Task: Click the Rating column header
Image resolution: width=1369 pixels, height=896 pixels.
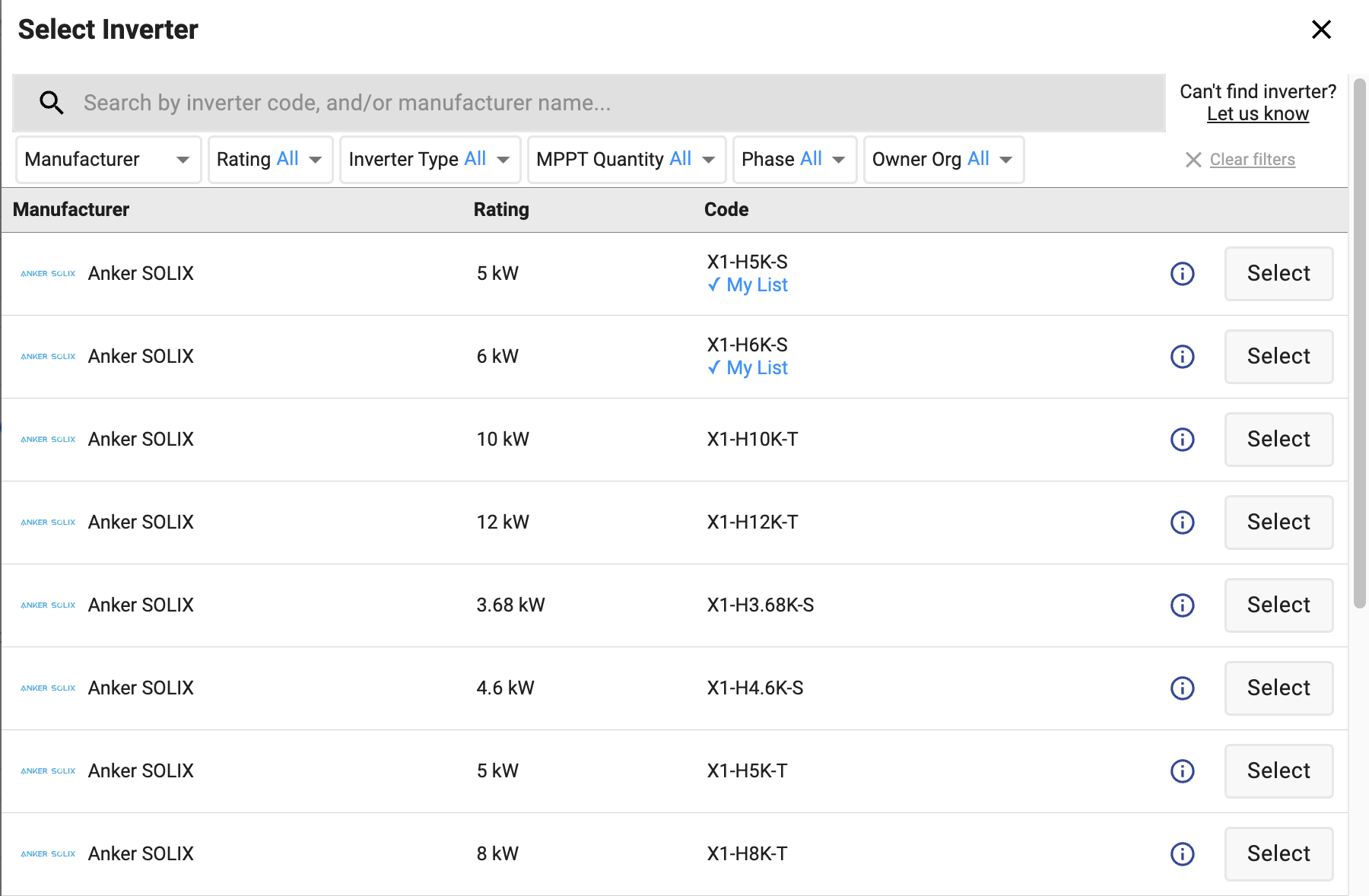Action: tap(501, 210)
